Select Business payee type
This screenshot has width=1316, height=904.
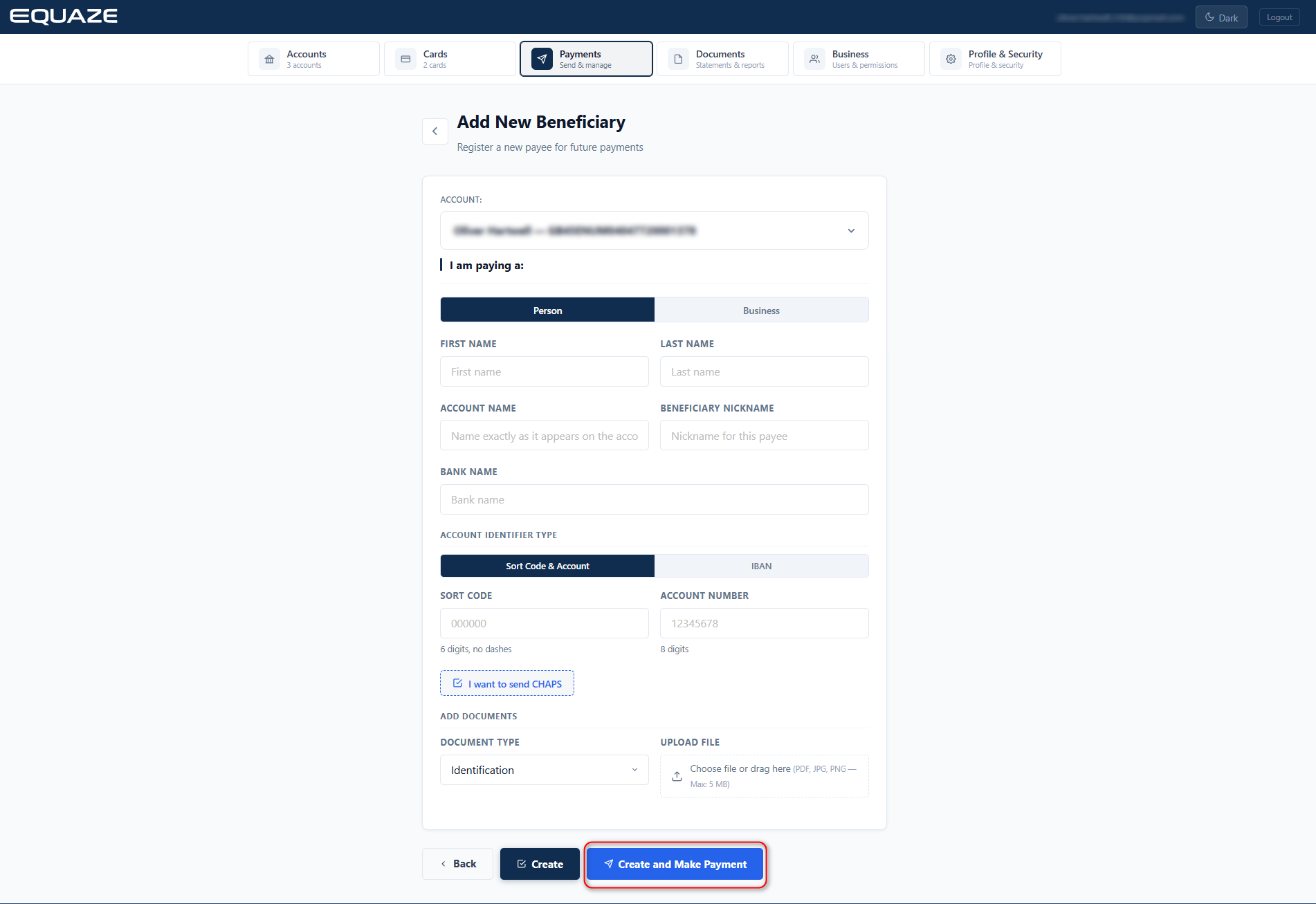tap(761, 310)
